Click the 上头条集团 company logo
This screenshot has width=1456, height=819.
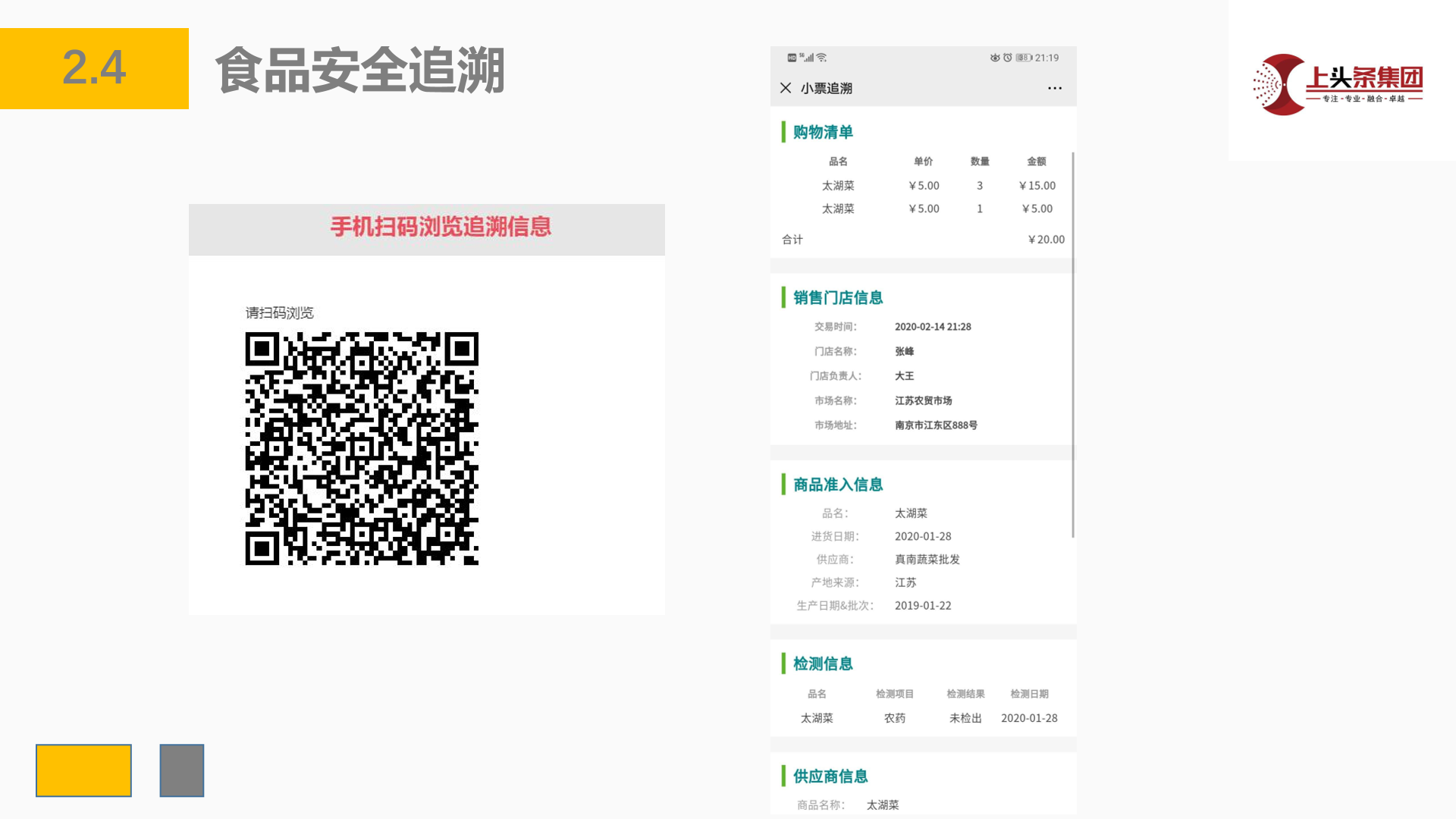point(1338,84)
